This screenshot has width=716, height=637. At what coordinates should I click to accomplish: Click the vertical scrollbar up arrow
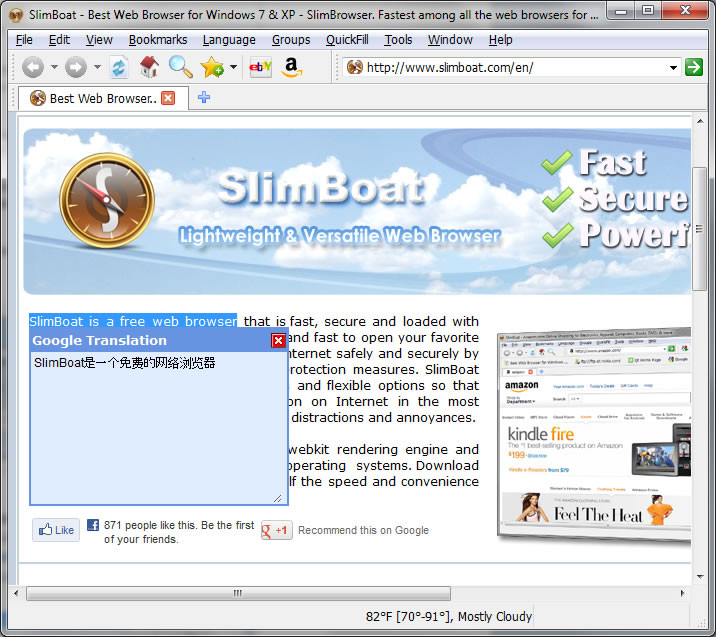coord(700,121)
